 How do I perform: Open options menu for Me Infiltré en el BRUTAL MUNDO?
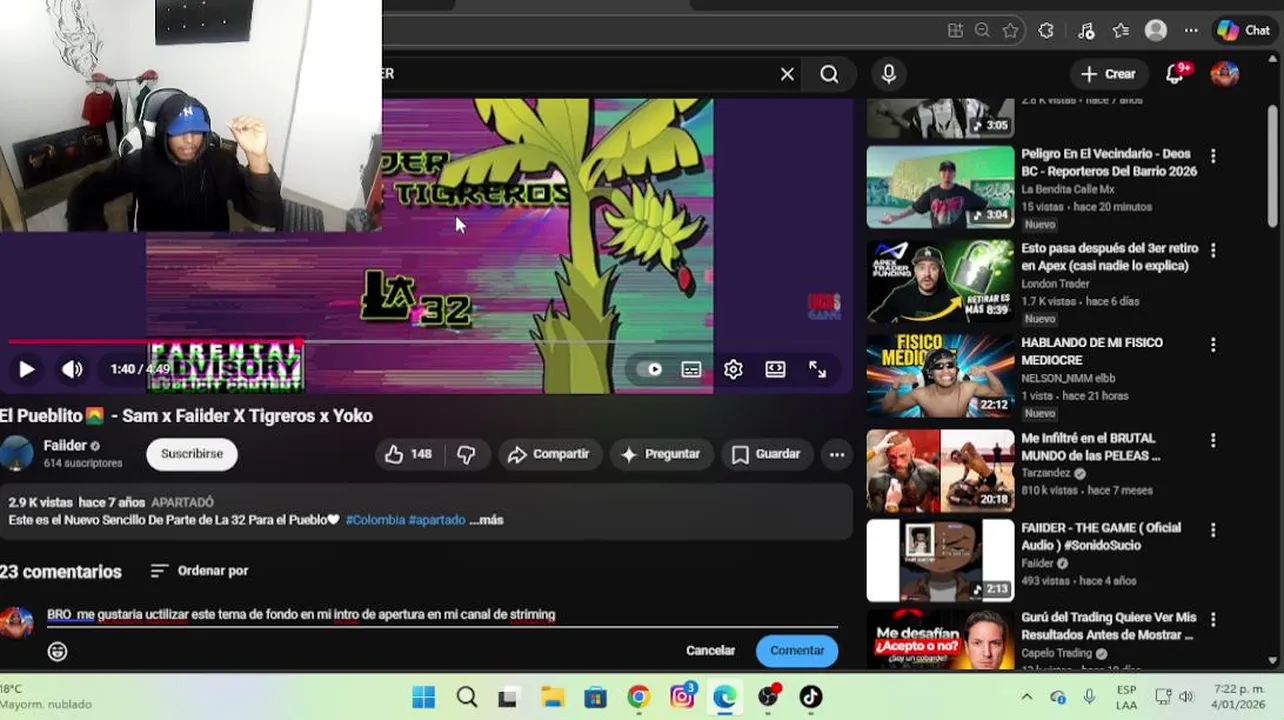point(1213,440)
